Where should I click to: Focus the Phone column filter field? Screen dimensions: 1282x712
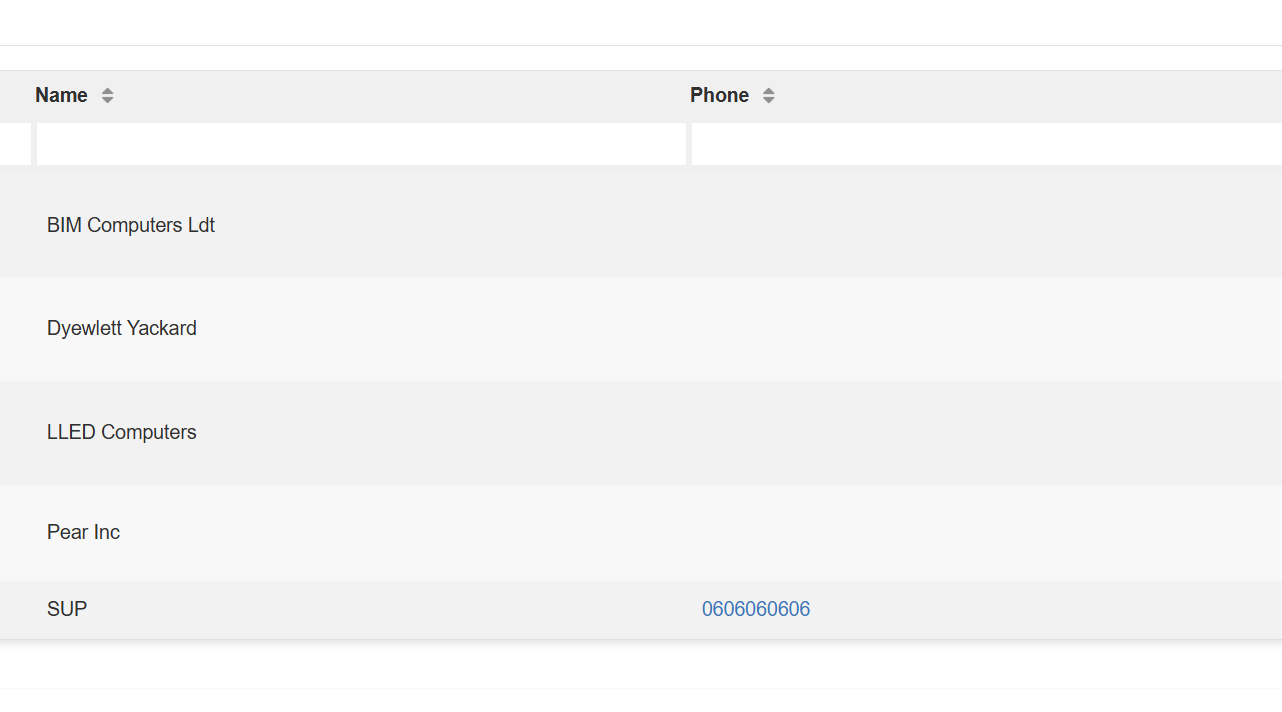point(986,144)
